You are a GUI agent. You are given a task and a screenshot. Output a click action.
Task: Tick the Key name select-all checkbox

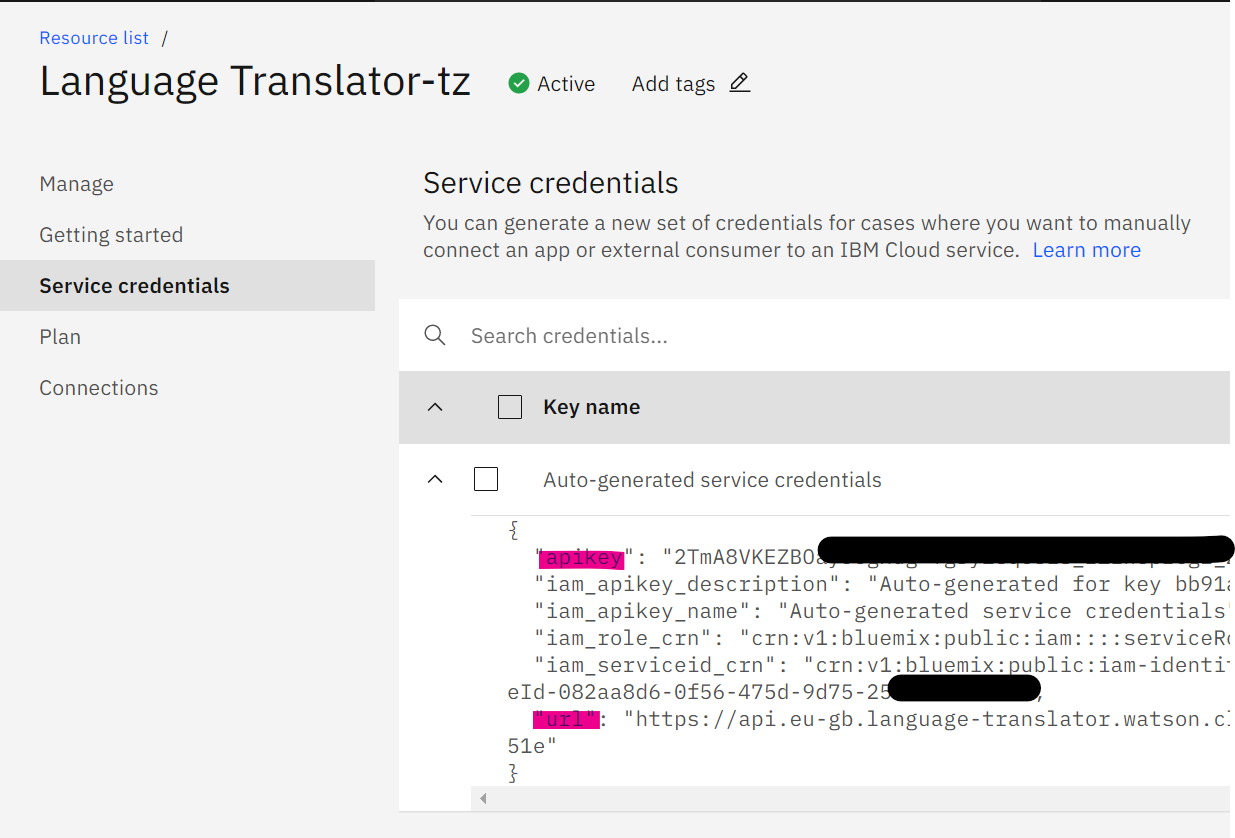pos(510,407)
